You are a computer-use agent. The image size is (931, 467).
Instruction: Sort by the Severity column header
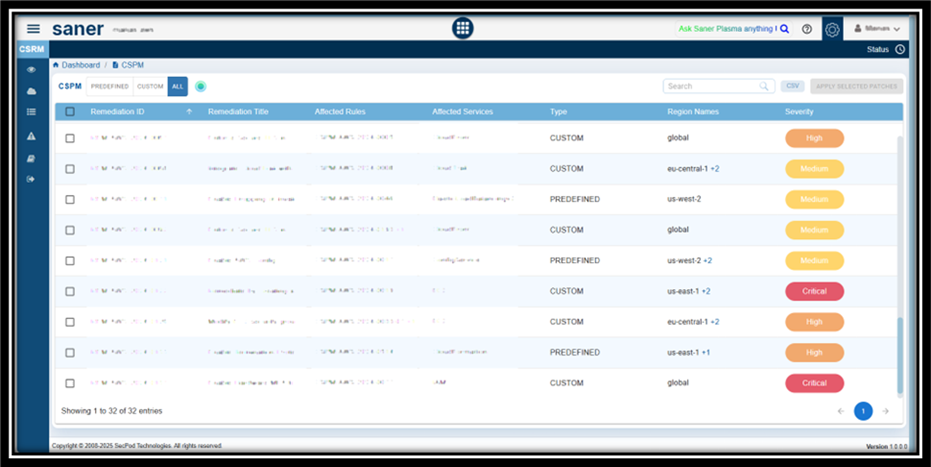[799, 112]
